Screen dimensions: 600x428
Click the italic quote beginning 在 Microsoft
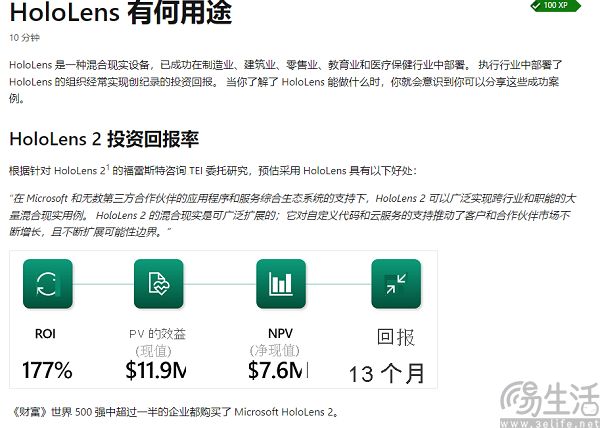click(x=292, y=215)
